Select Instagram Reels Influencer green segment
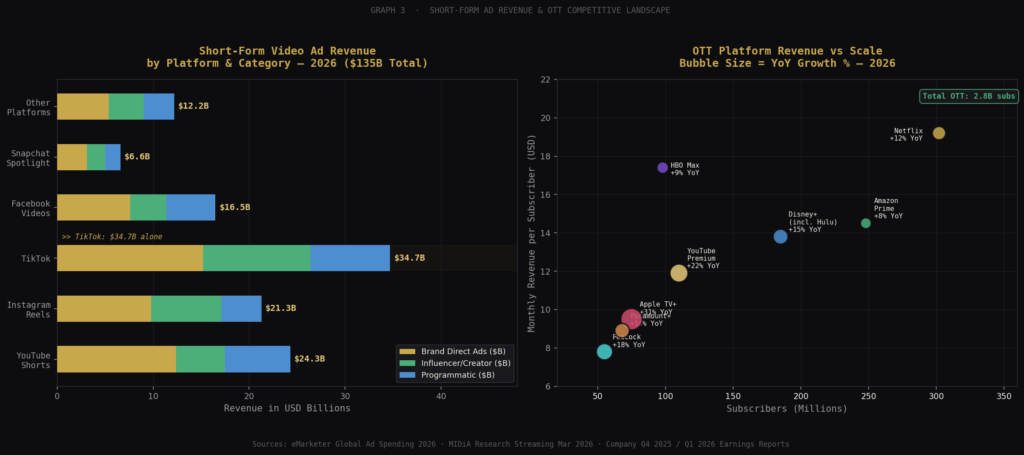Screen dimensions: 1024x455 (x=186, y=308)
